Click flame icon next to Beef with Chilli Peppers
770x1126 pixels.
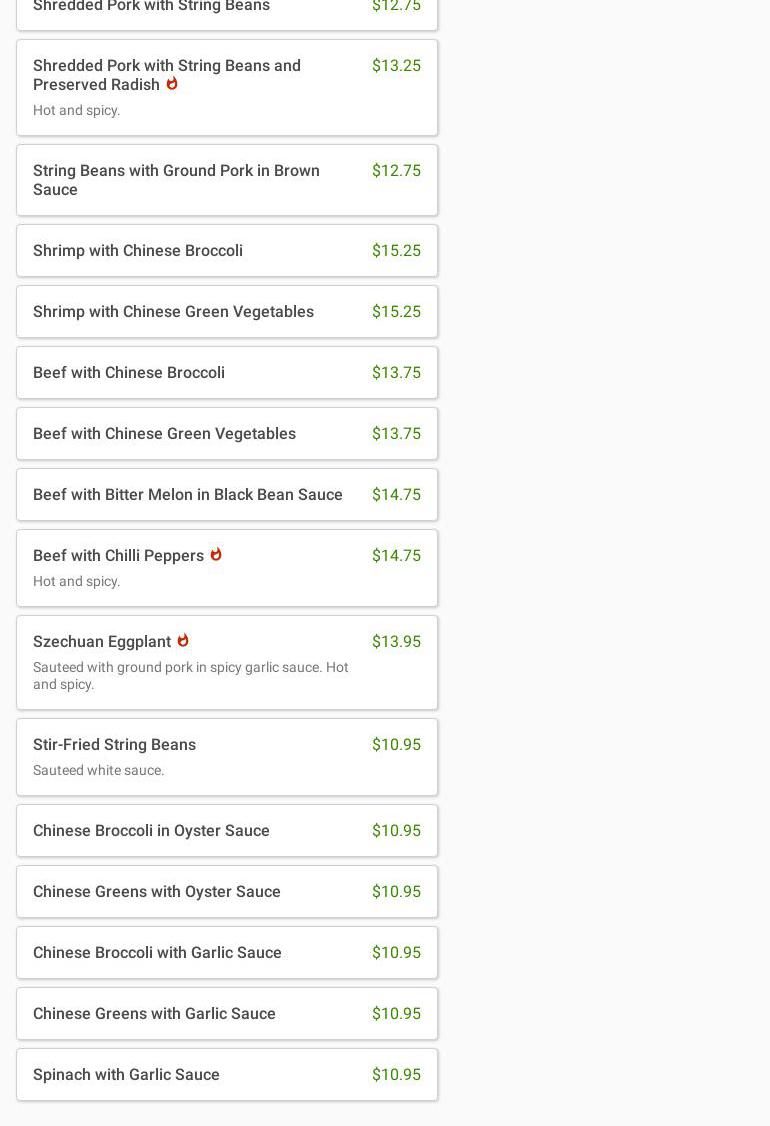[216, 554]
